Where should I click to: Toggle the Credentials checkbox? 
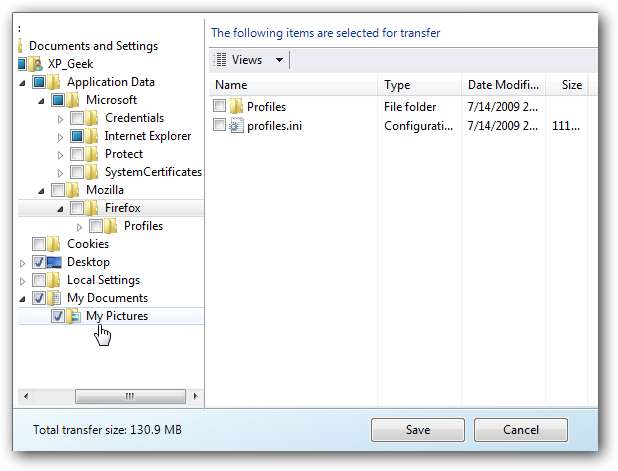[x=77, y=118]
